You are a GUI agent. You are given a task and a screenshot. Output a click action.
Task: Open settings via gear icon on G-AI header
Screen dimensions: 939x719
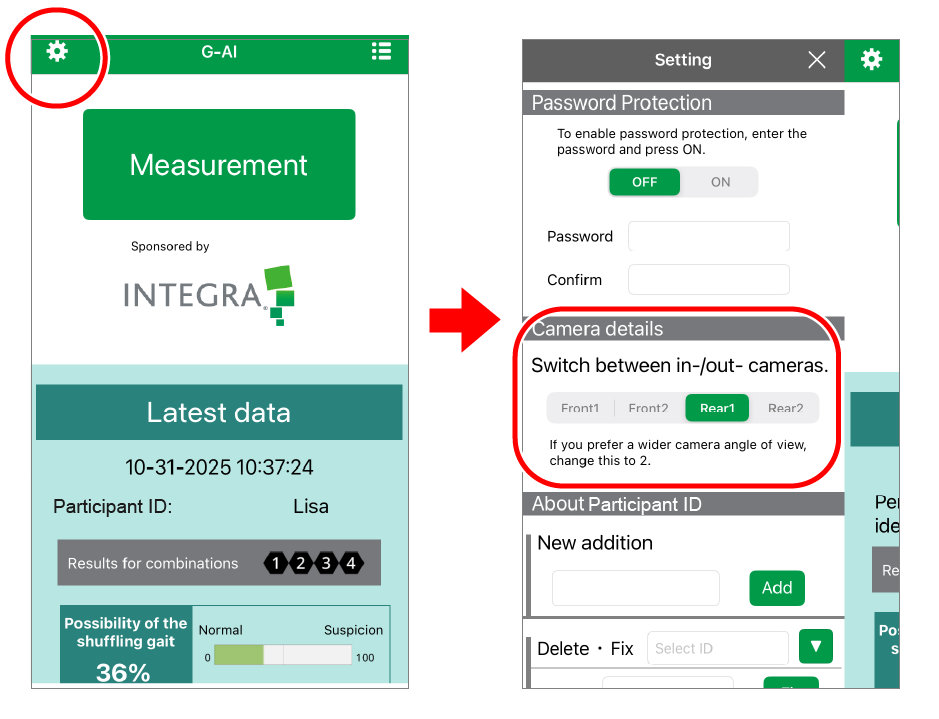57,51
